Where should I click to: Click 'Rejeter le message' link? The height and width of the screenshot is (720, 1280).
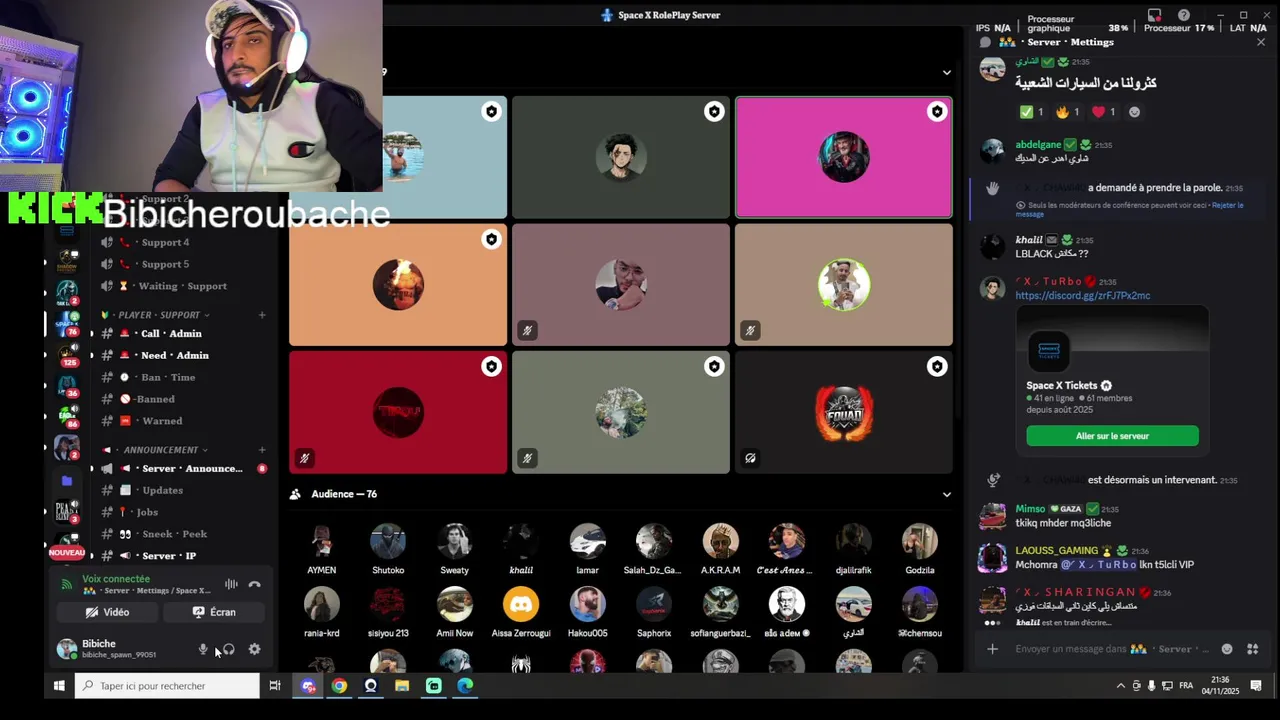click(x=1129, y=209)
